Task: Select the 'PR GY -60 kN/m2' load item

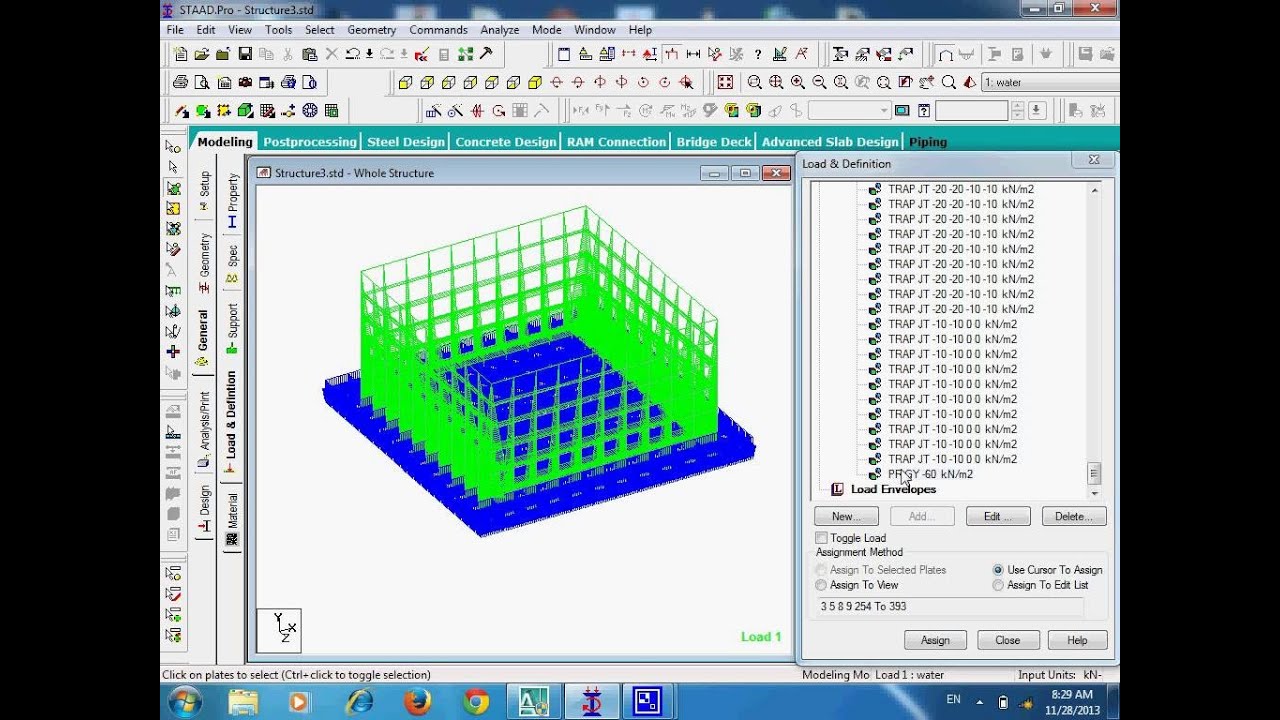Action: coord(930,474)
